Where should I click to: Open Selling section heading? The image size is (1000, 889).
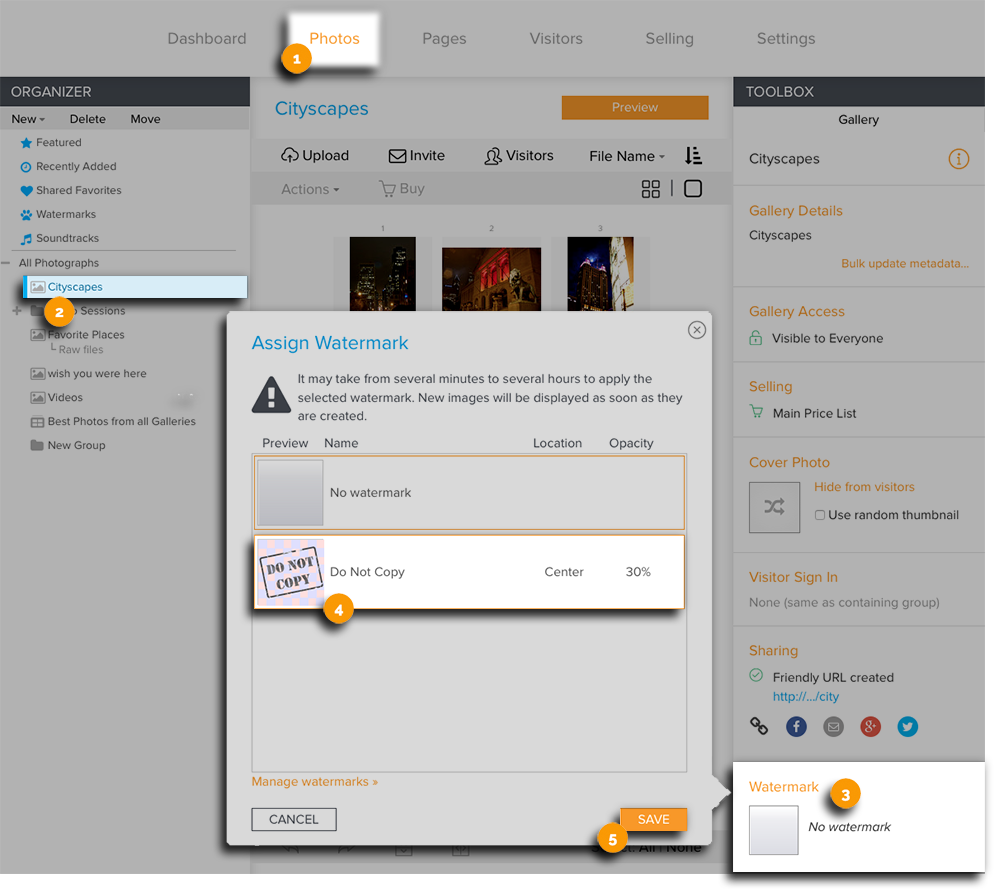(770, 386)
